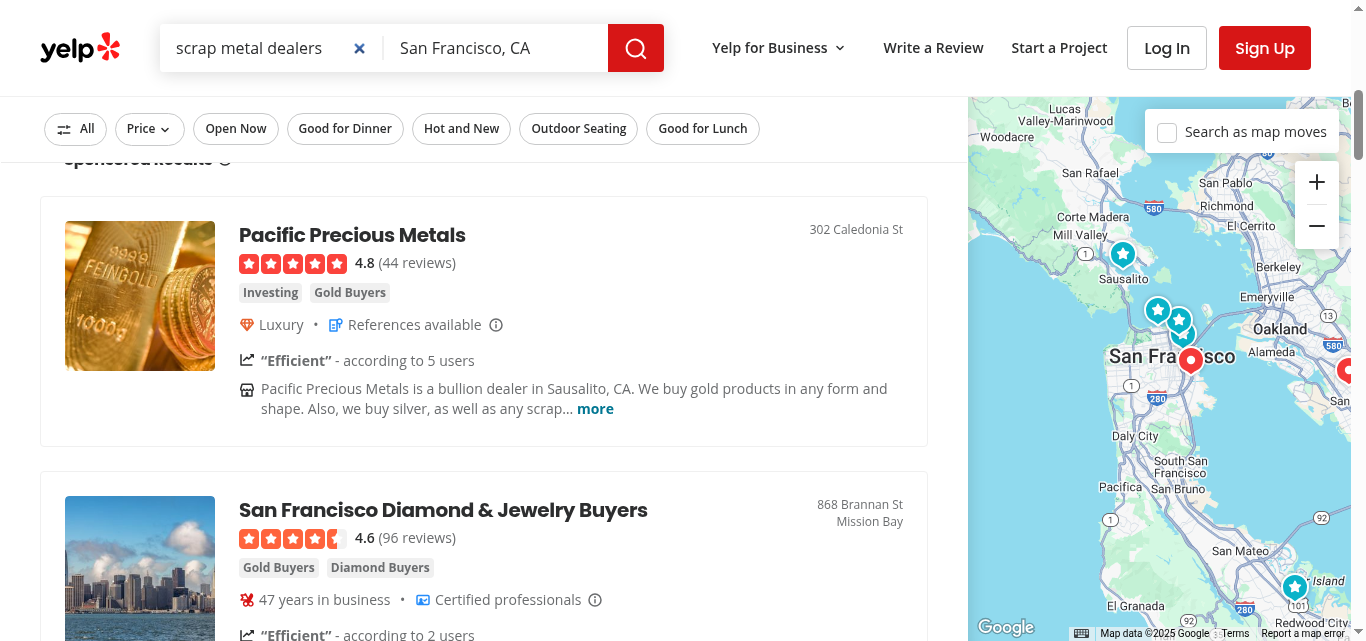Expand description with the more link
1366x641 pixels.
[x=595, y=409]
